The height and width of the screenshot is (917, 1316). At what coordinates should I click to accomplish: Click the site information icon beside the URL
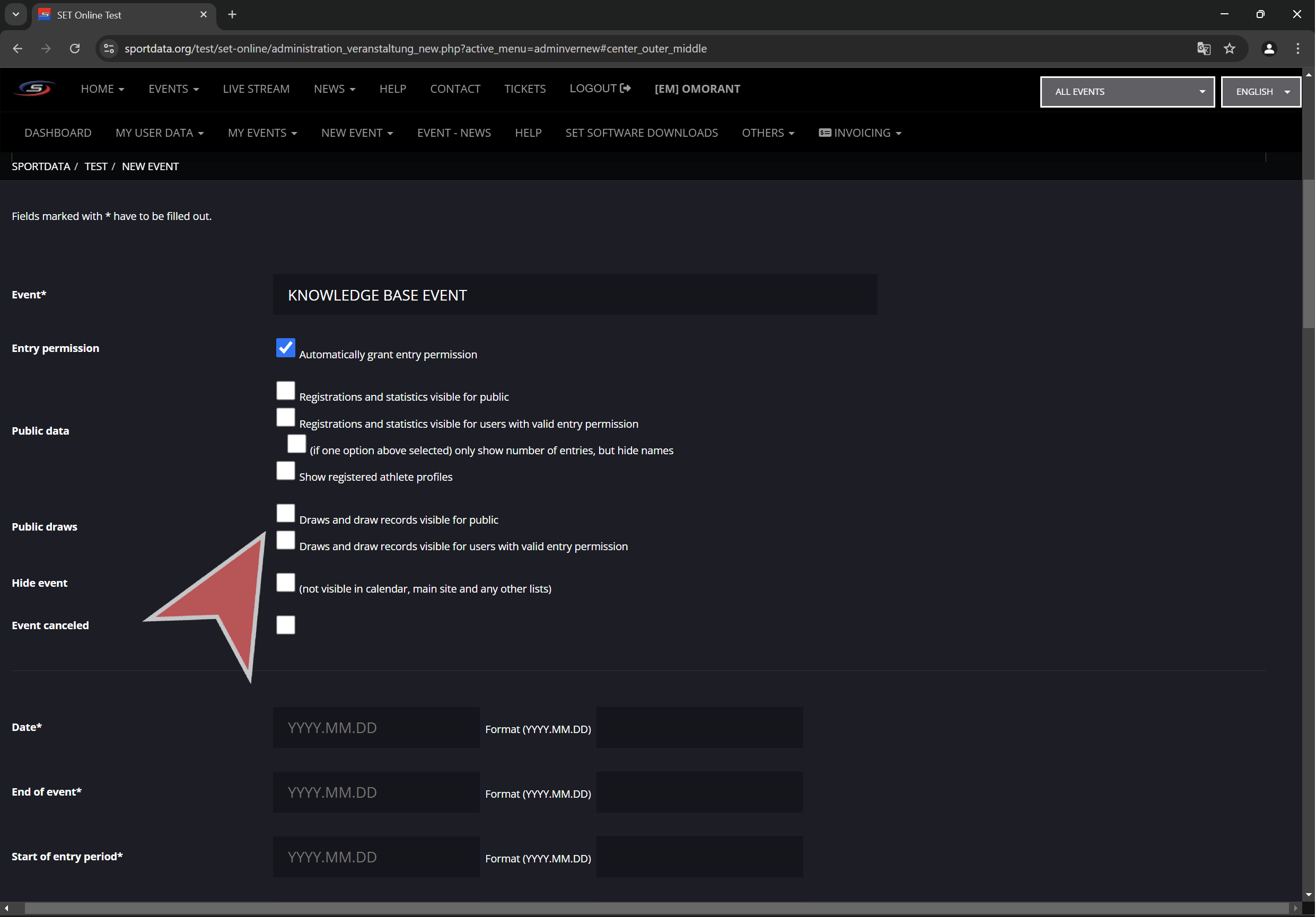109,49
